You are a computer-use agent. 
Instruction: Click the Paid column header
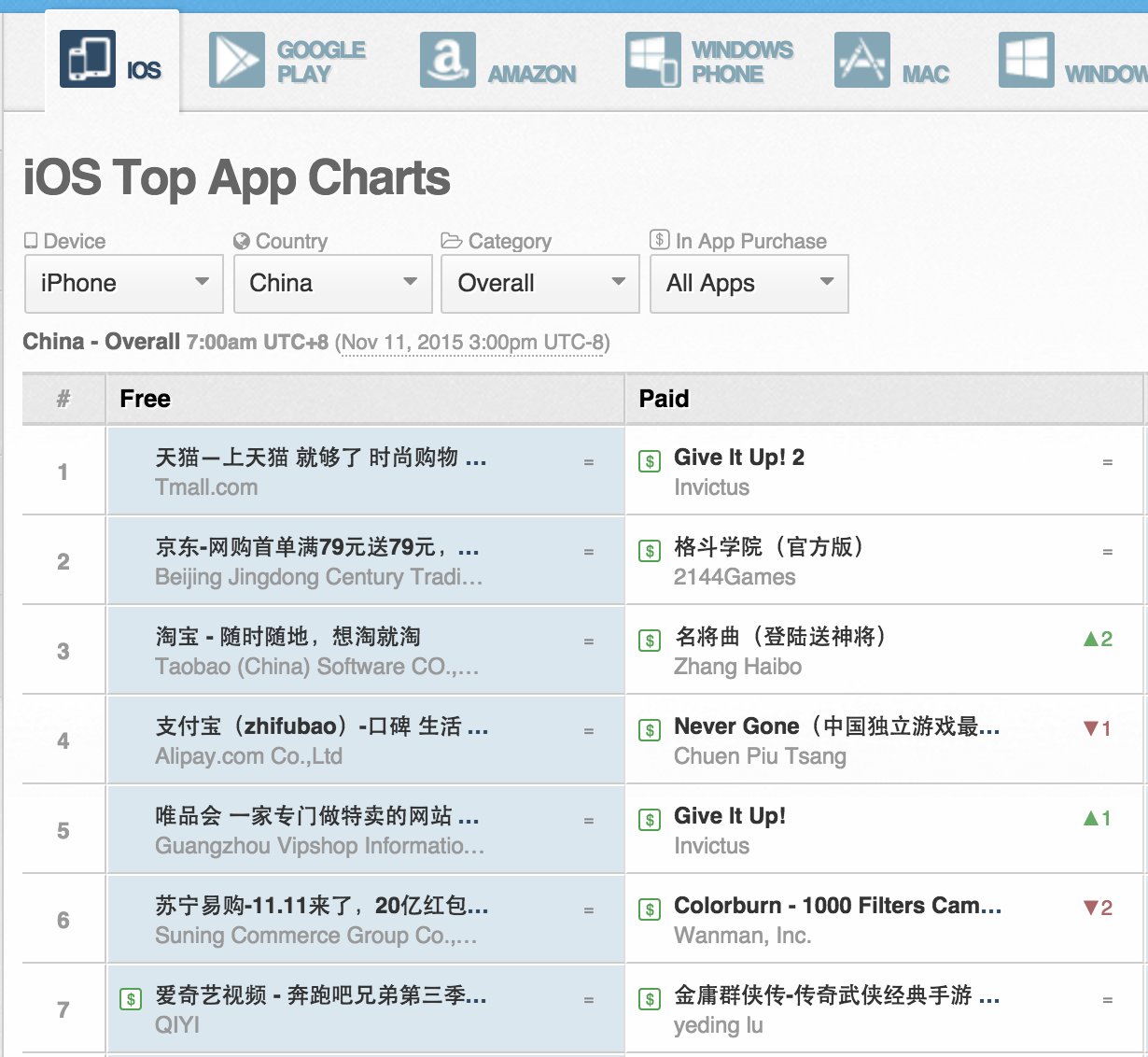(x=664, y=399)
